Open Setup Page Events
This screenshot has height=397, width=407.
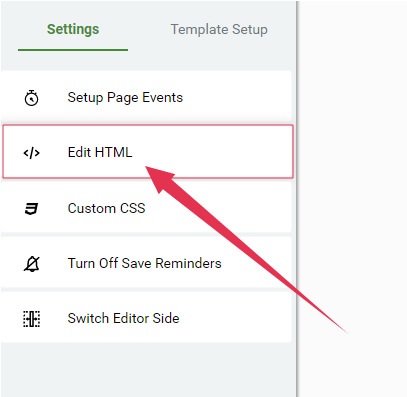[x=146, y=97]
